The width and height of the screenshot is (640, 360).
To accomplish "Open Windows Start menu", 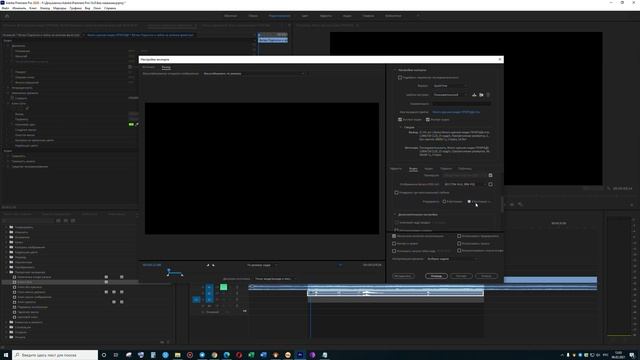I will coord(6,355).
